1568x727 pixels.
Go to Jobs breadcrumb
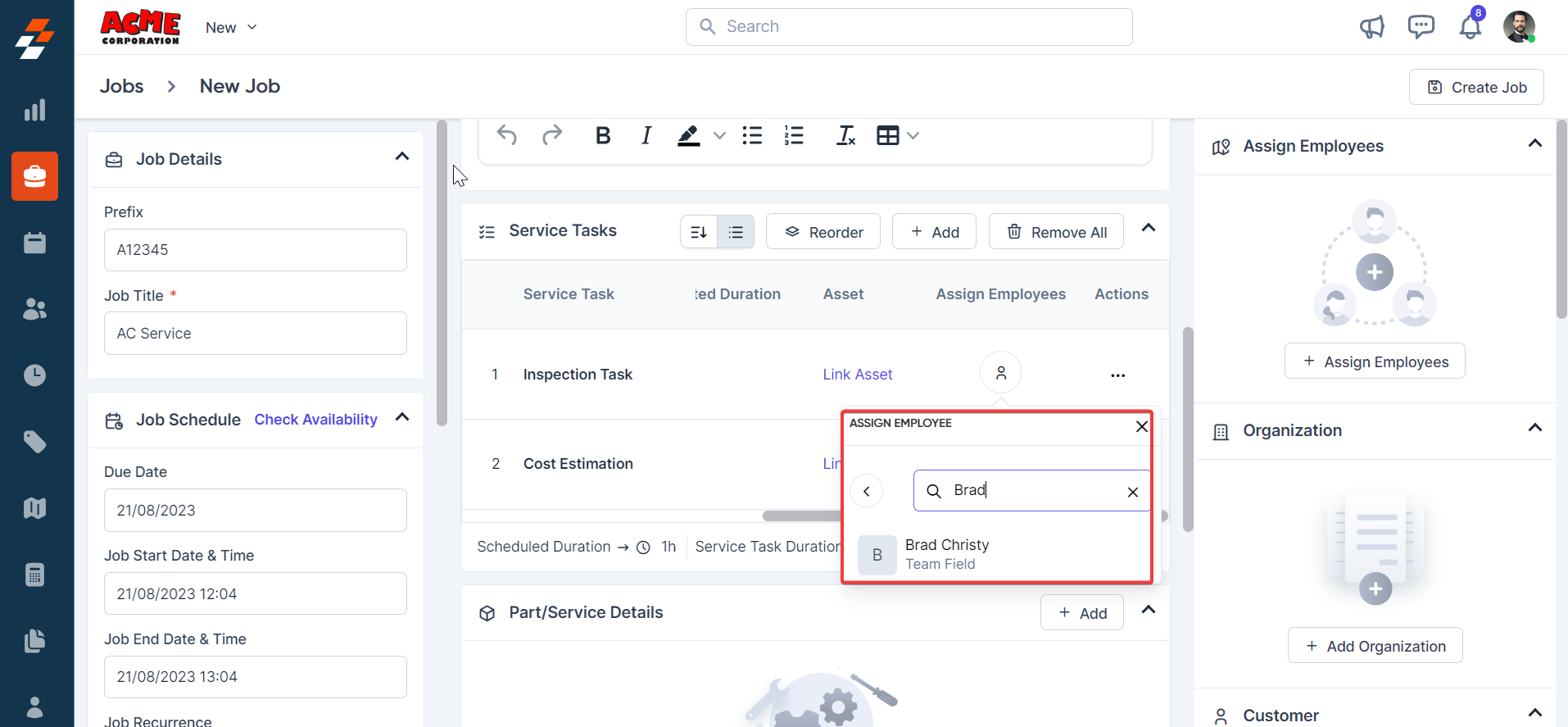click(121, 86)
